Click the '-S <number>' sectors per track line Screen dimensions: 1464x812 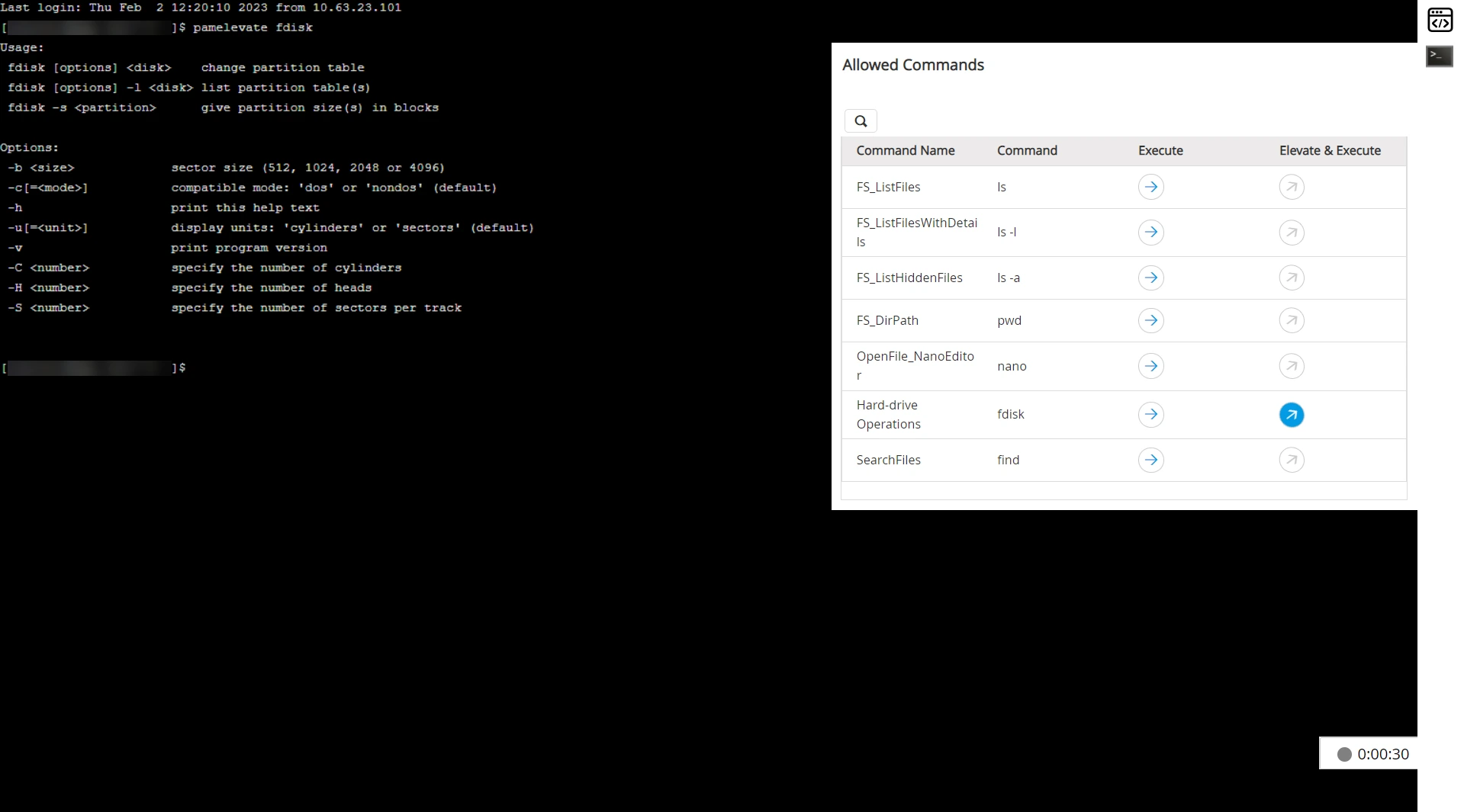coord(234,308)
